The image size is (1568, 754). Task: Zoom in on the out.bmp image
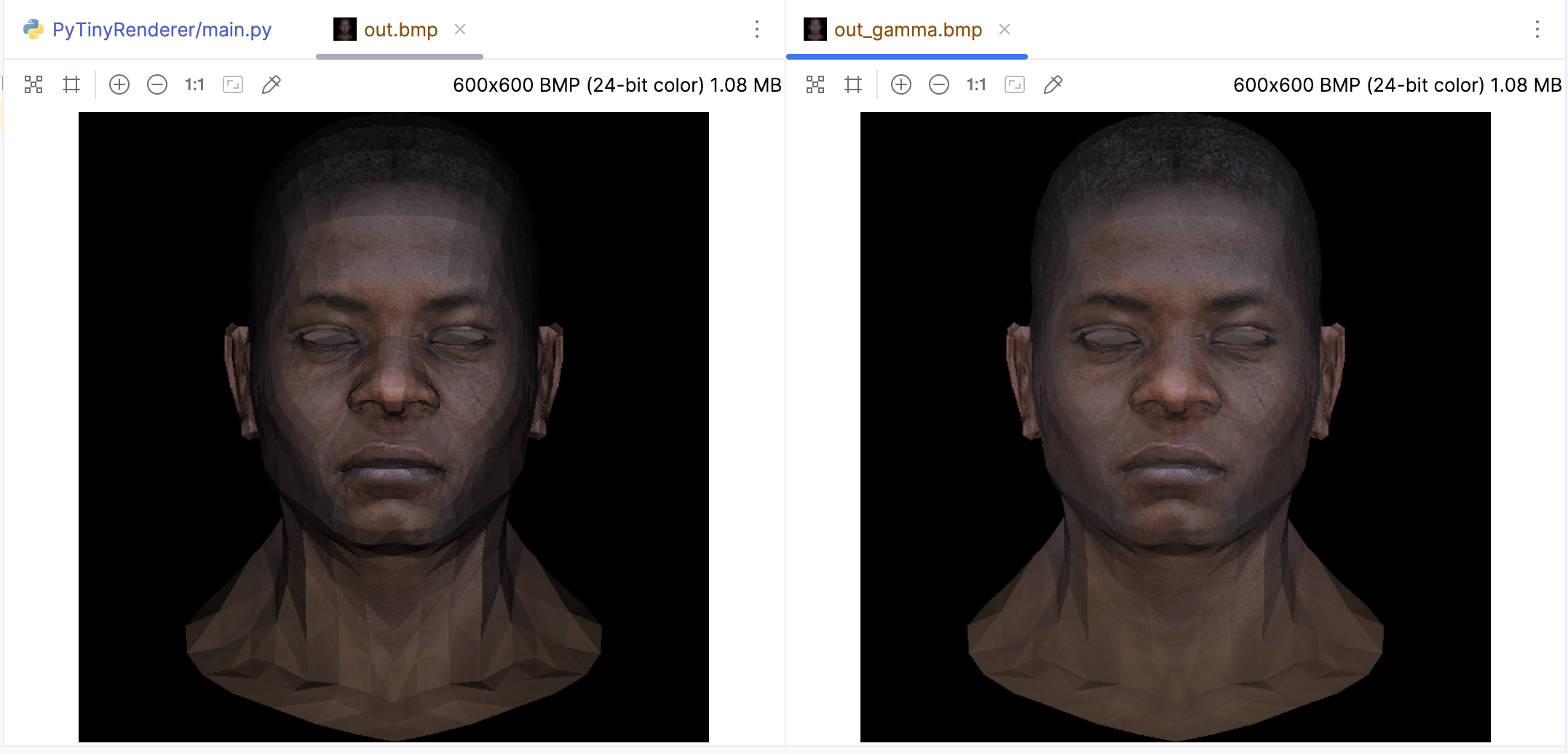pos(119,84)
